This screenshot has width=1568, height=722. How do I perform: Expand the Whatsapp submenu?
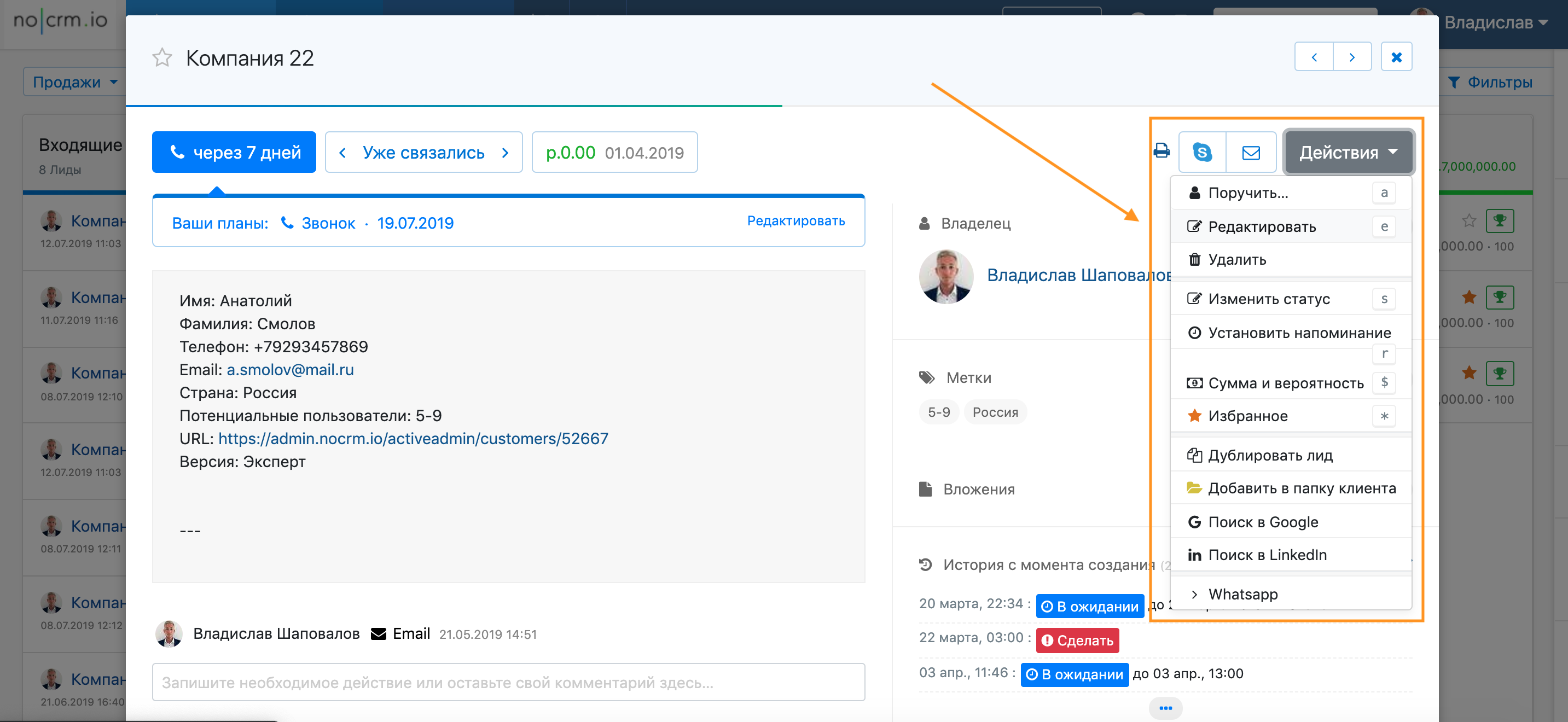click(x=1242, y=594)
